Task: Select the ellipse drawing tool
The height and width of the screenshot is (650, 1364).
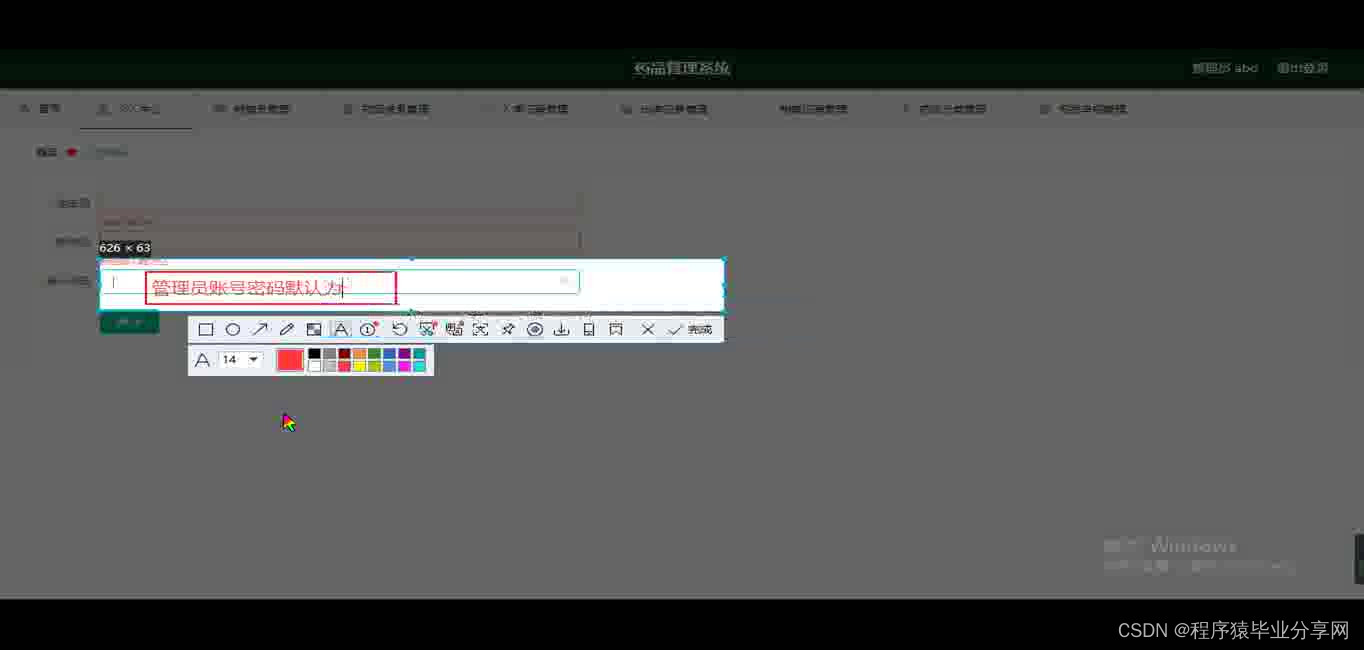Action: coord(233,330)
